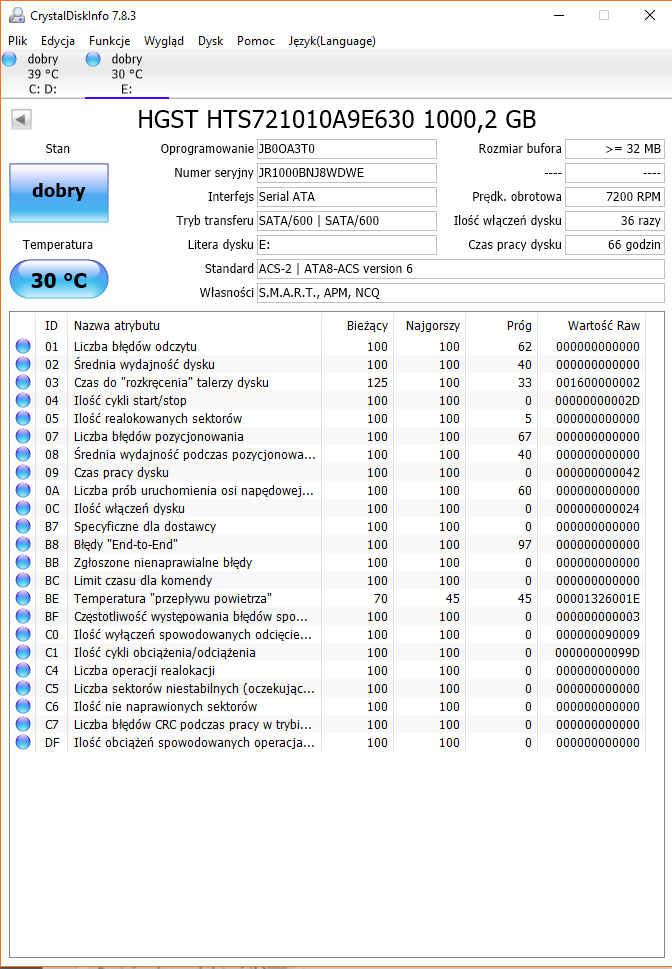Click status orb for attribute 04
672x969 pixels.
tap(23, 400)
